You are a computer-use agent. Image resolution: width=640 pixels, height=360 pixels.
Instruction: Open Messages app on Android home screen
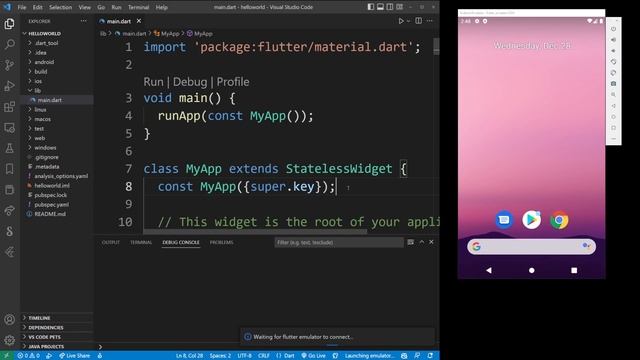coord(504,220)
